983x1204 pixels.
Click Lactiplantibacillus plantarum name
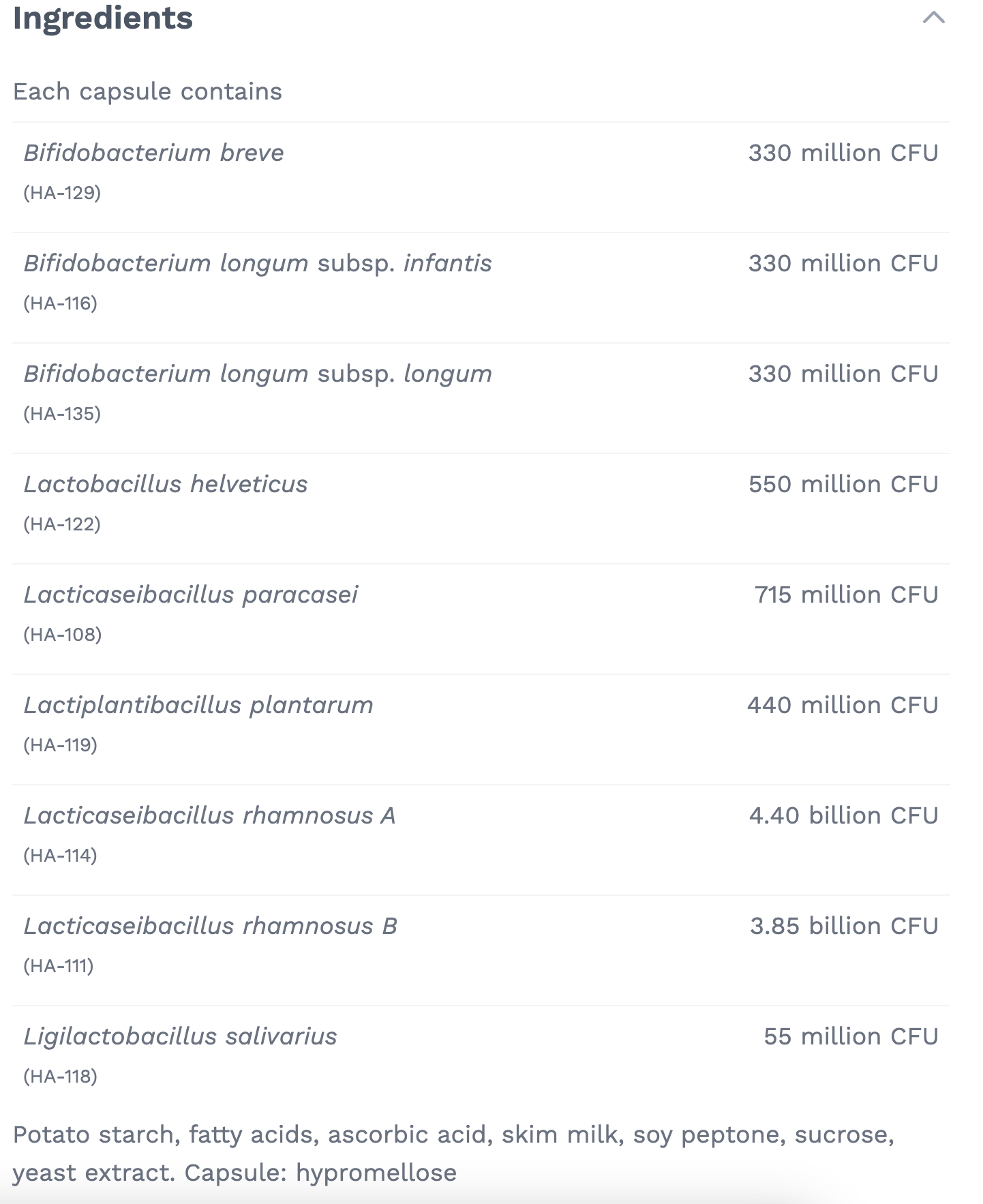(198, 705)
